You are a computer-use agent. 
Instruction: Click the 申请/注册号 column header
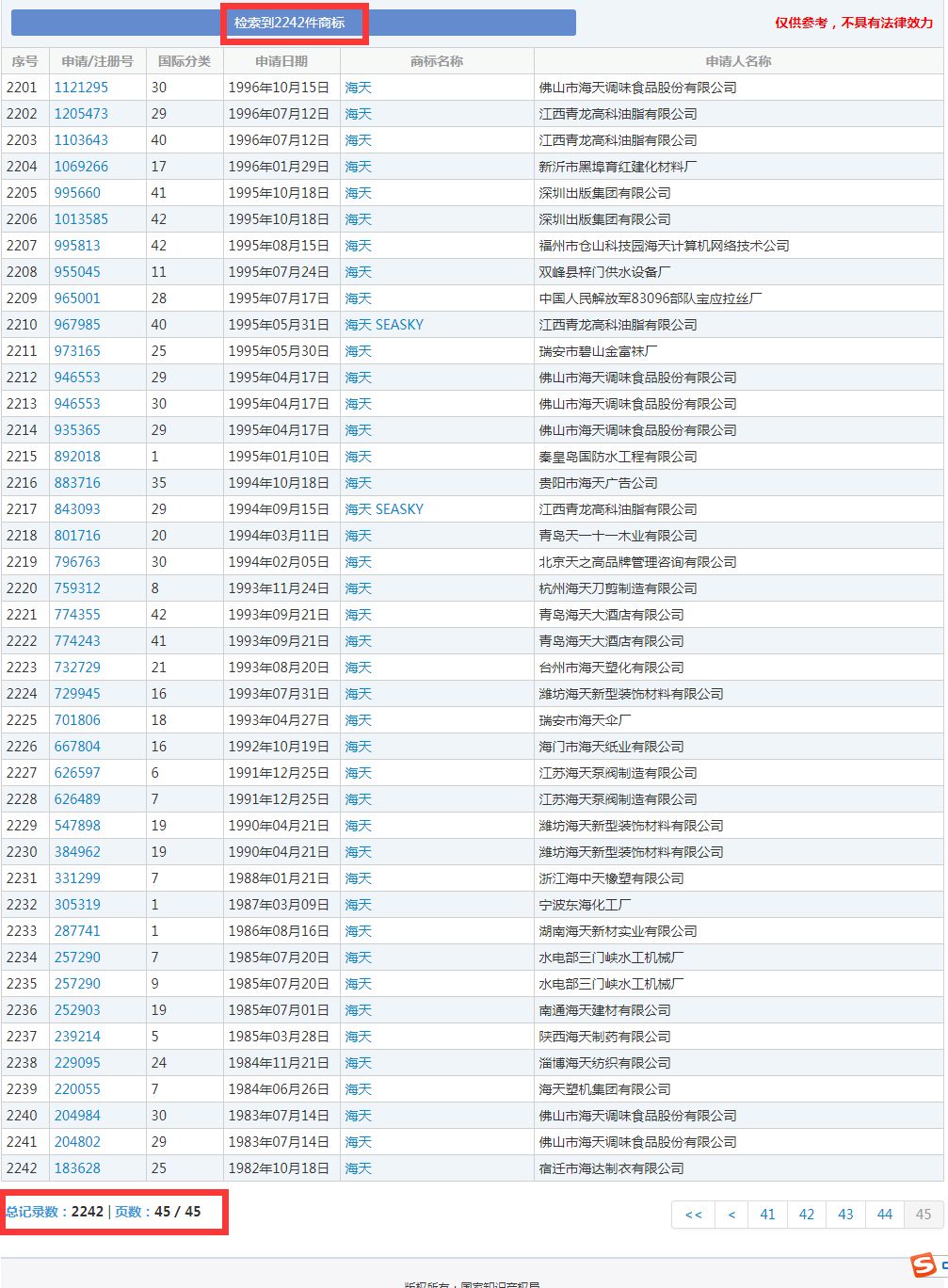pyautogui.click(x=98, y=61)
